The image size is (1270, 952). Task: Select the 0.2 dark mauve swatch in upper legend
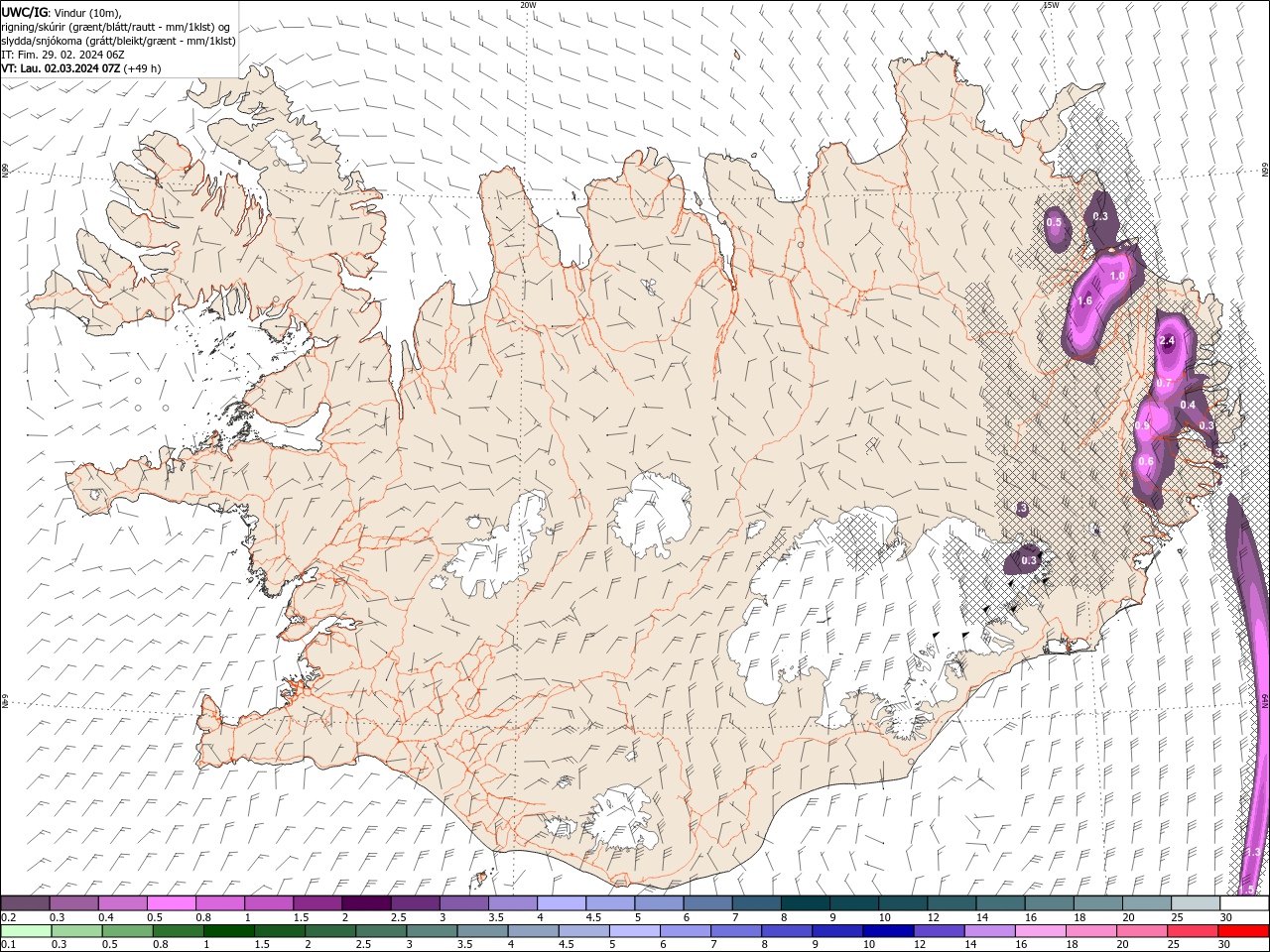[x=25, y=903]
